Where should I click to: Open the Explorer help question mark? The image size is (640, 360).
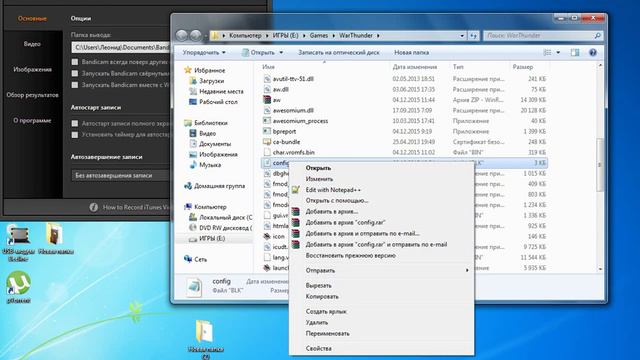[593, 52]
